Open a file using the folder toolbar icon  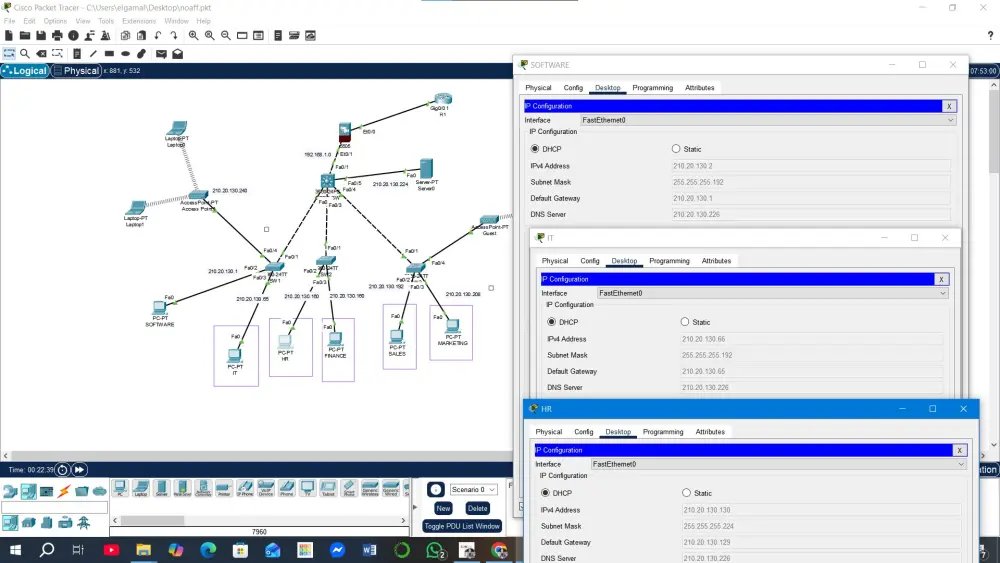click(x=25, y=36)
